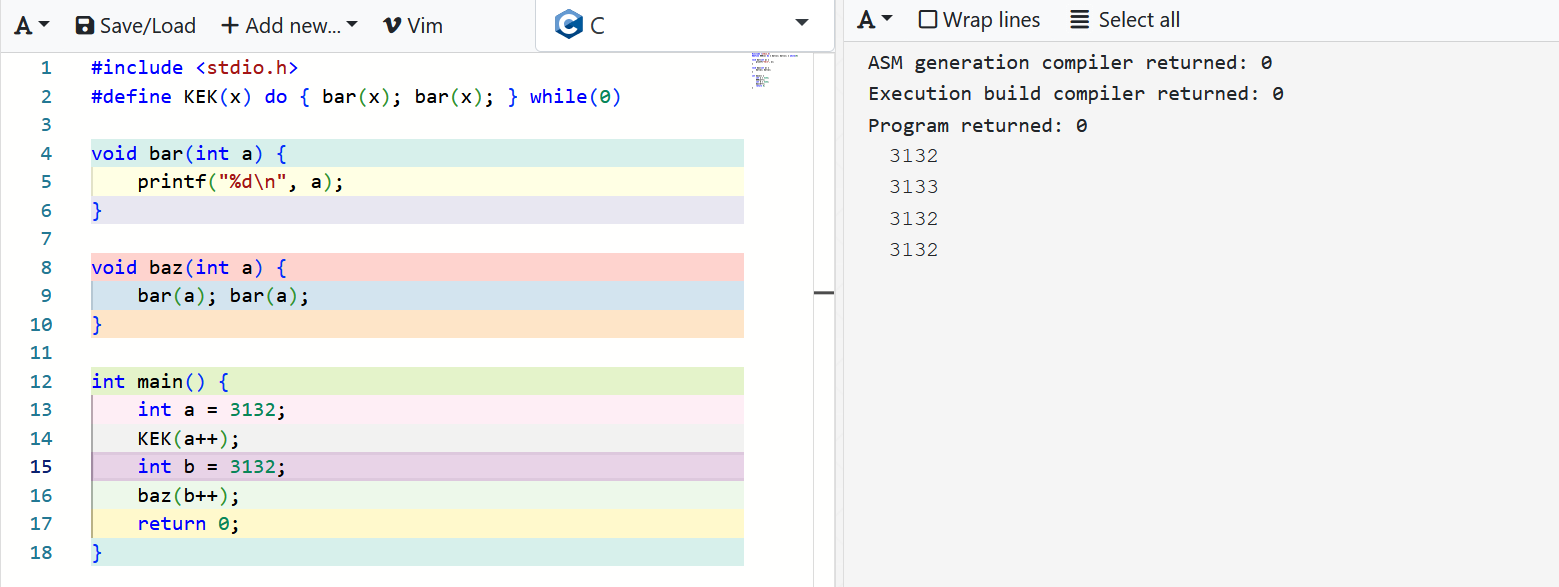Click the first 3132 output line
Screen dimensions: 1559x587
pos(914,156)
